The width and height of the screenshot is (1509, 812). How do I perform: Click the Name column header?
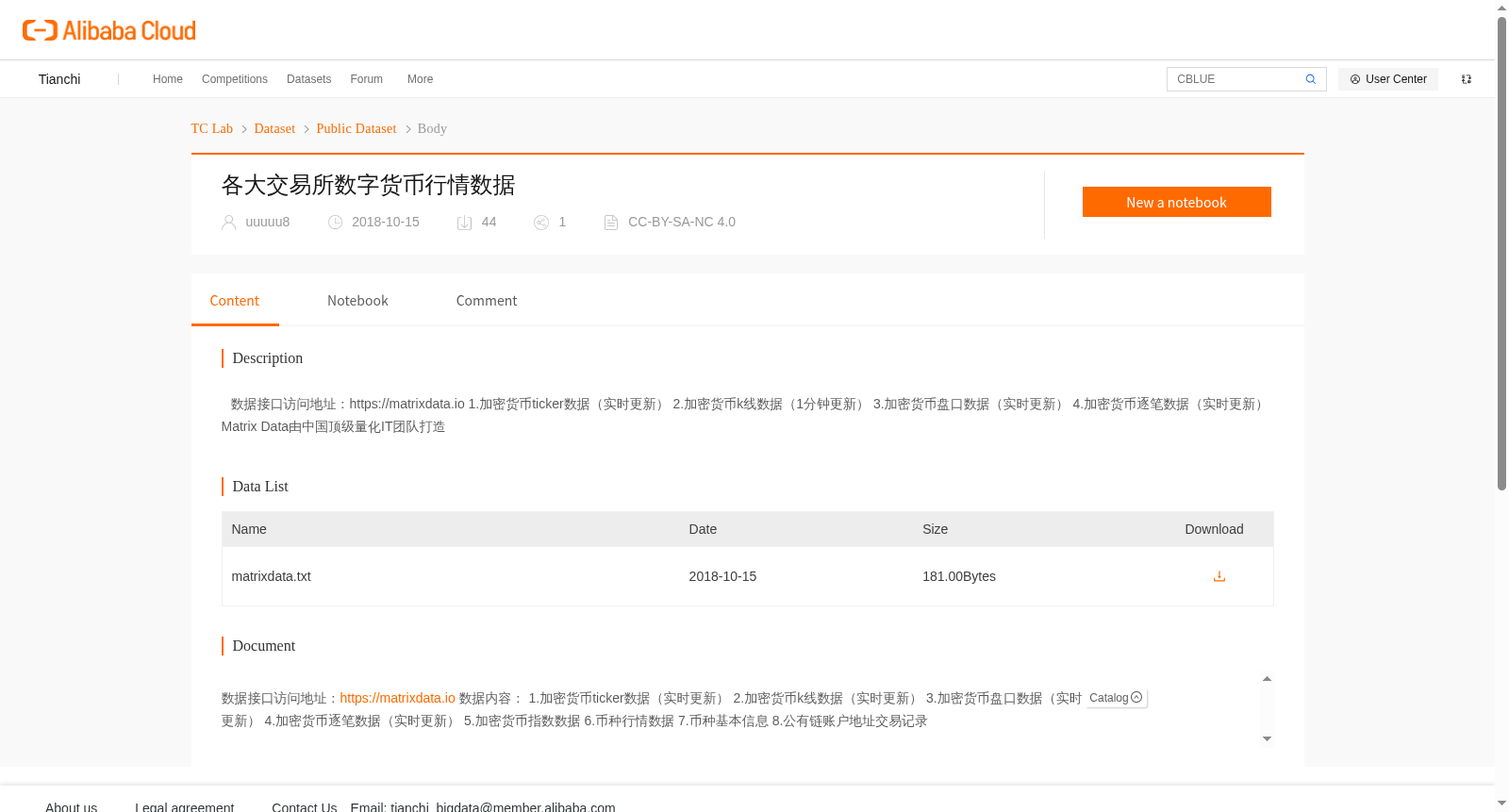[x=249, y=529]
